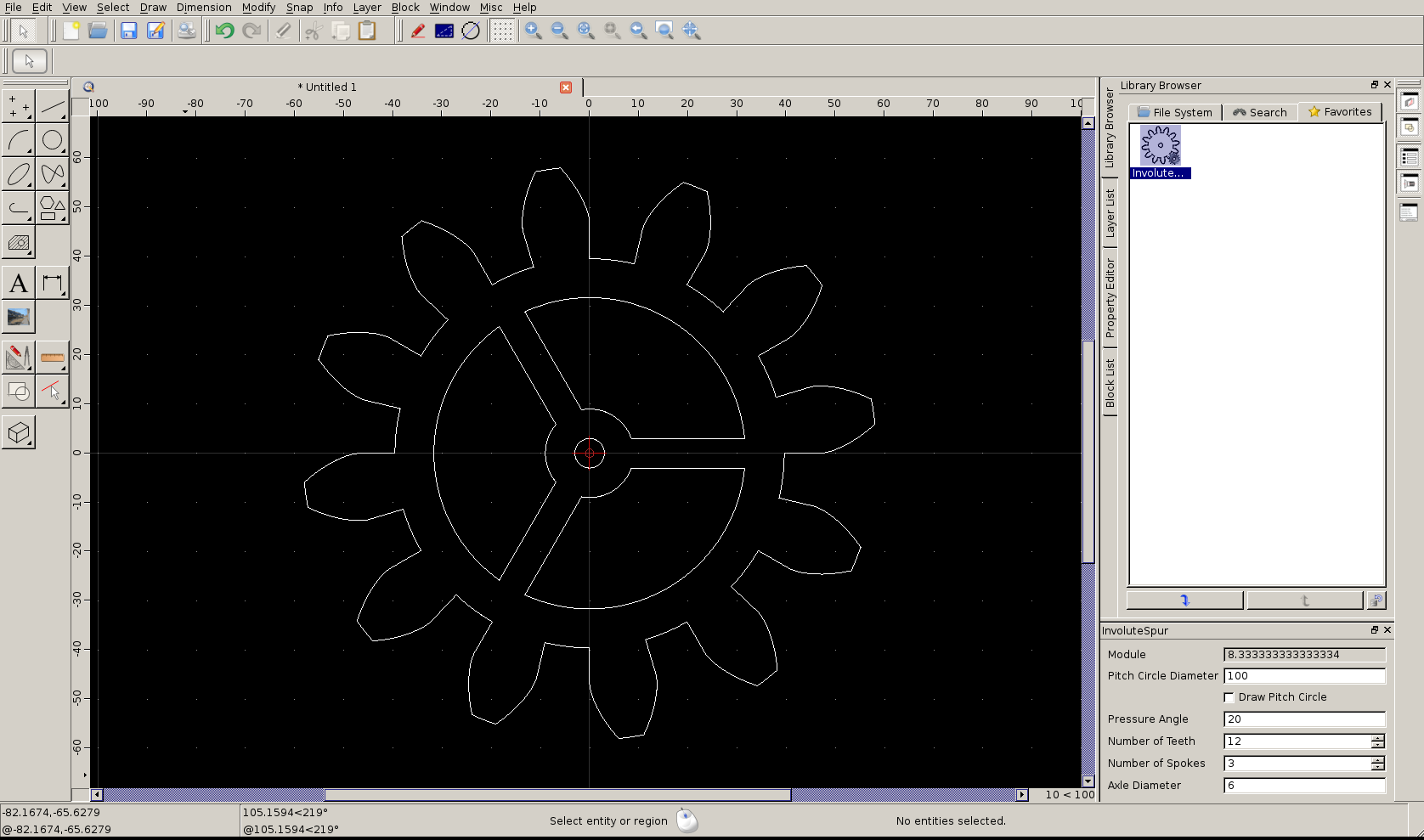Select the Circle drawing tool
Image resolution: width=1424 pixels, height=840 pixels.
coord(53,140)
